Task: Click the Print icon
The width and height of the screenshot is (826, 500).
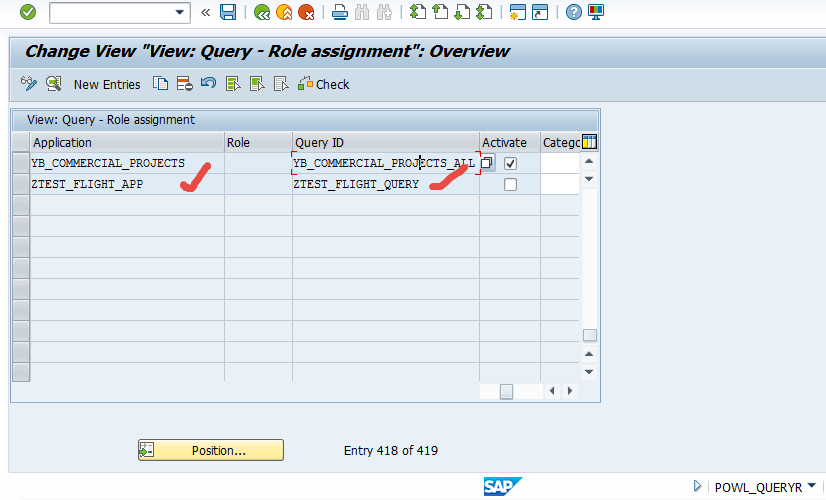Action: (x=340, y=12)
